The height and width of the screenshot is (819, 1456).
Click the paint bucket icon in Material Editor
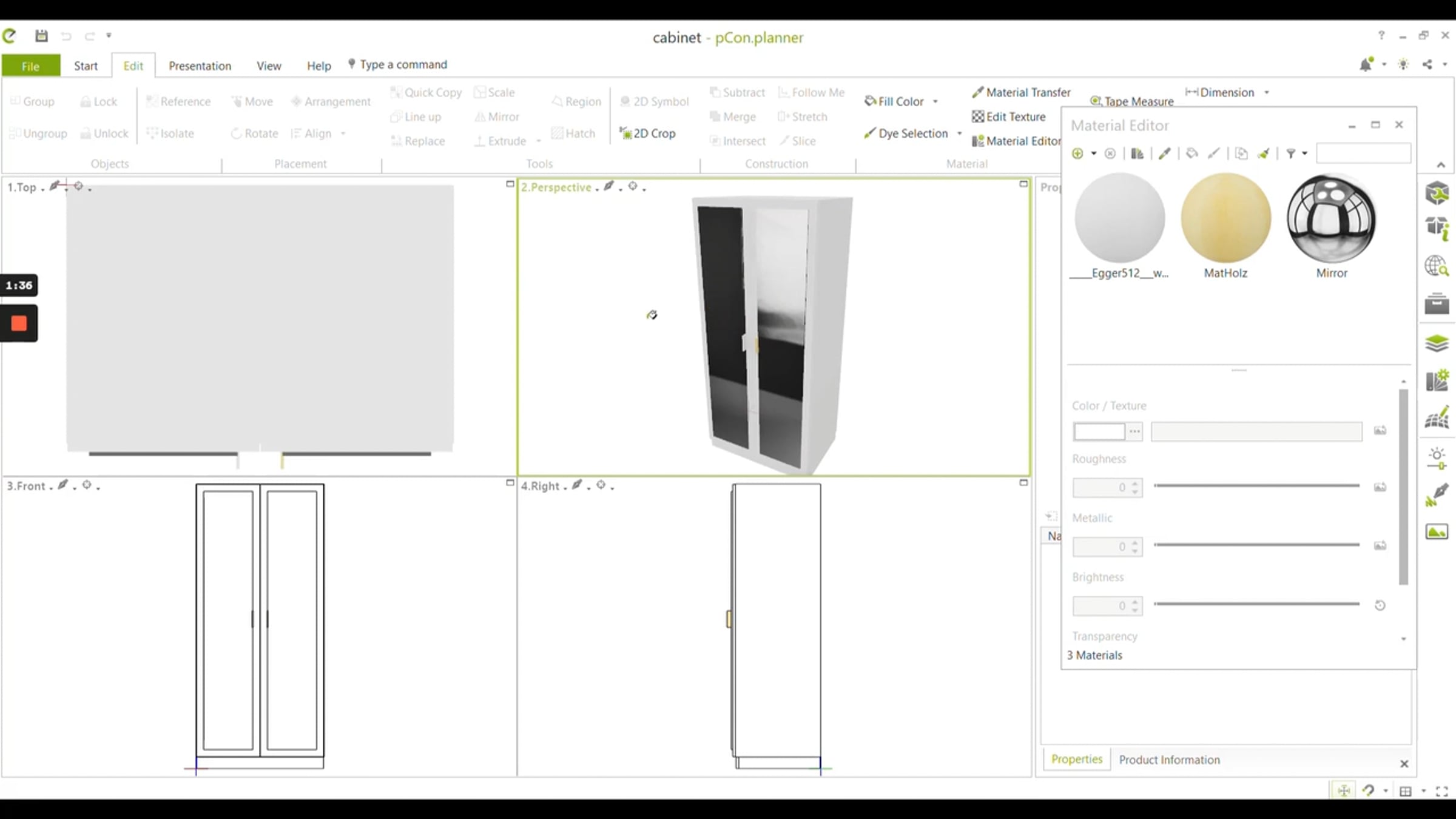pyautogui.click(x=1192, y=153)
